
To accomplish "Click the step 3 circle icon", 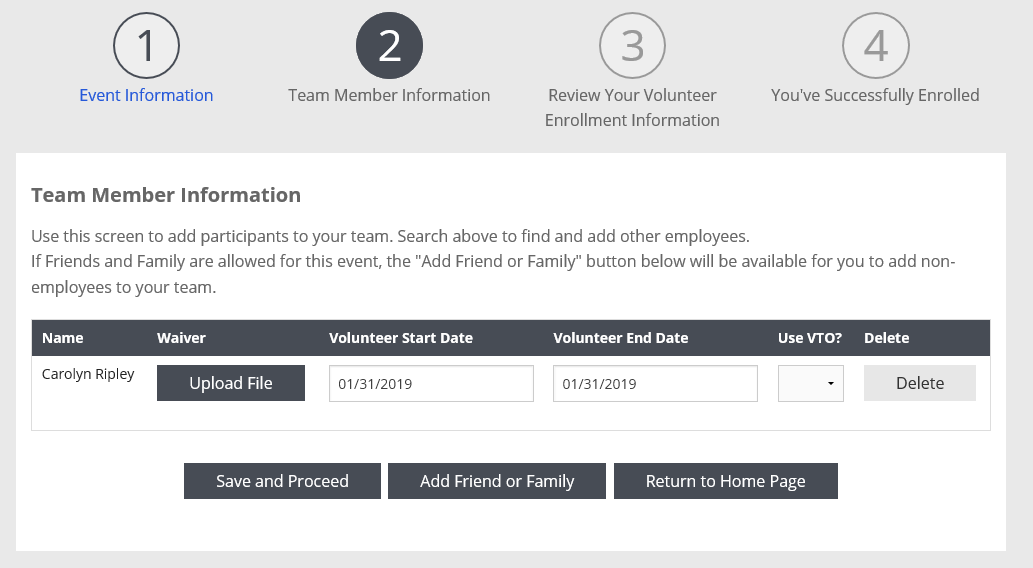I will 632,45.
